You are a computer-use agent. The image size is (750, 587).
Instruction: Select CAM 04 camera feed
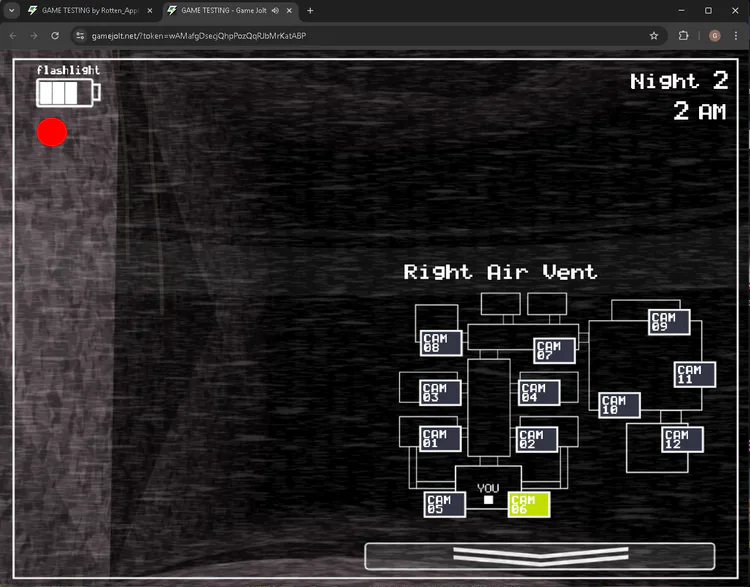point(539,393)
